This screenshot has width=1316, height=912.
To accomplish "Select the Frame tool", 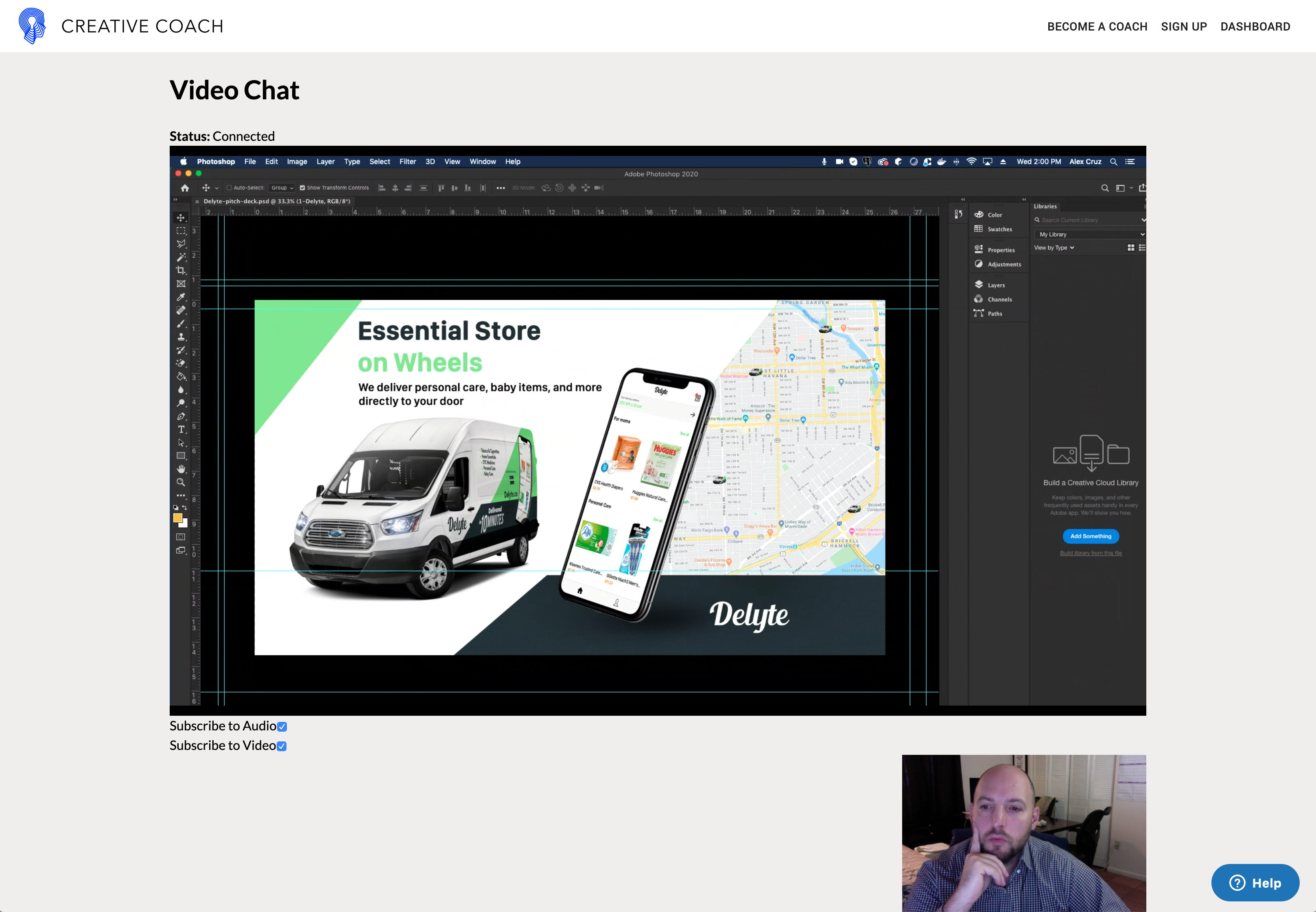I will pos(181,284).
